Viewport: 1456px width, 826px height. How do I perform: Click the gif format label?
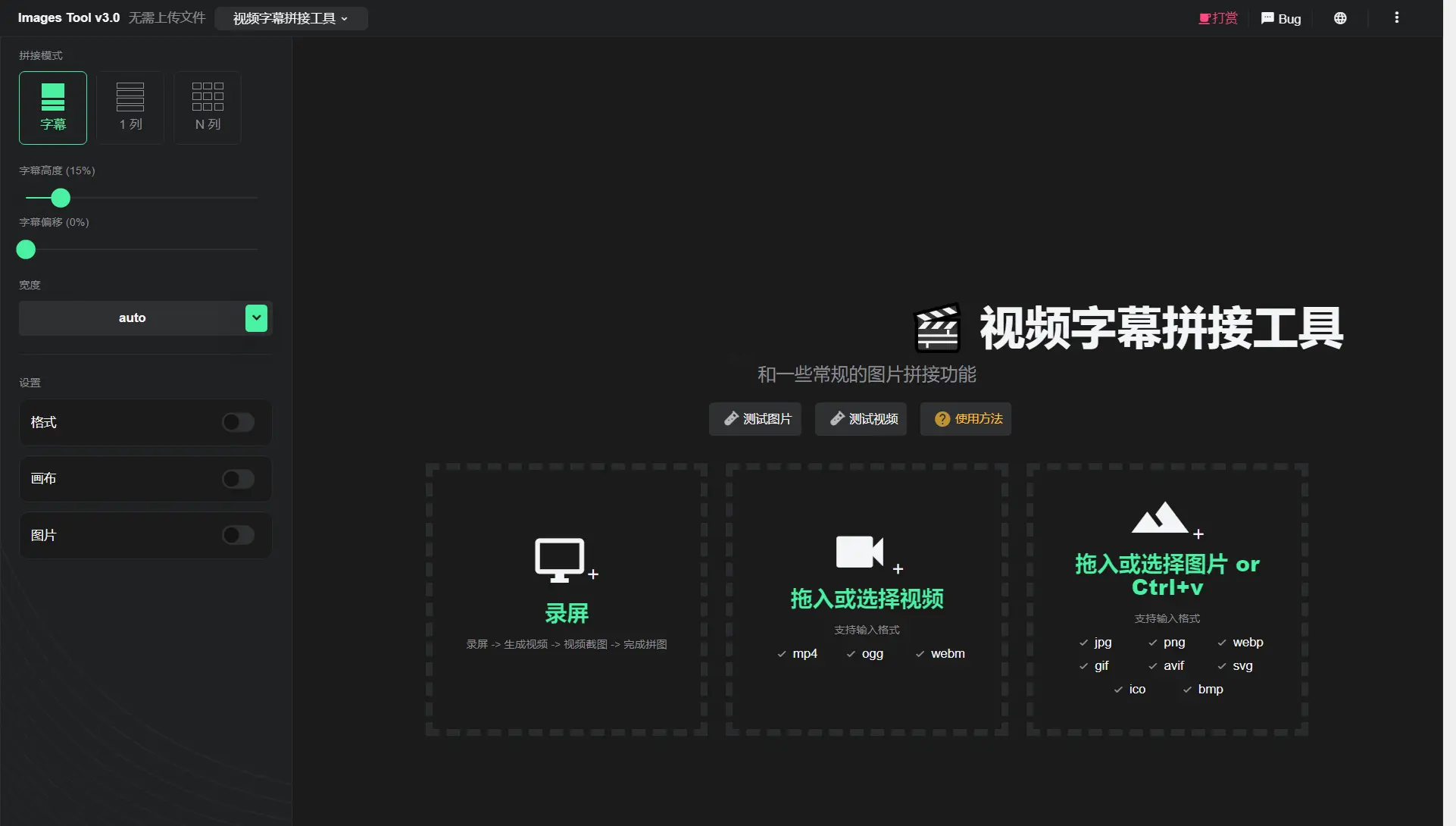1101,666
